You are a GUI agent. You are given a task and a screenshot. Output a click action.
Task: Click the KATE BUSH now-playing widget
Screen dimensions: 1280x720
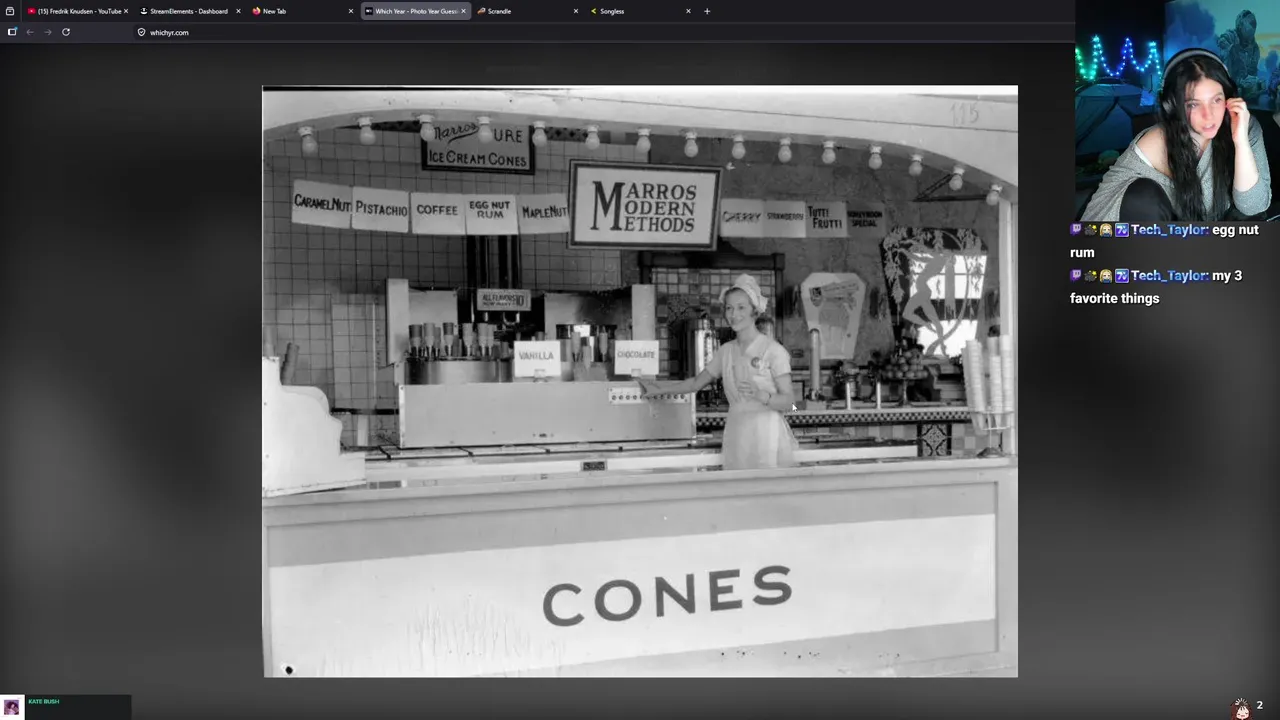[x=65, y=707]
